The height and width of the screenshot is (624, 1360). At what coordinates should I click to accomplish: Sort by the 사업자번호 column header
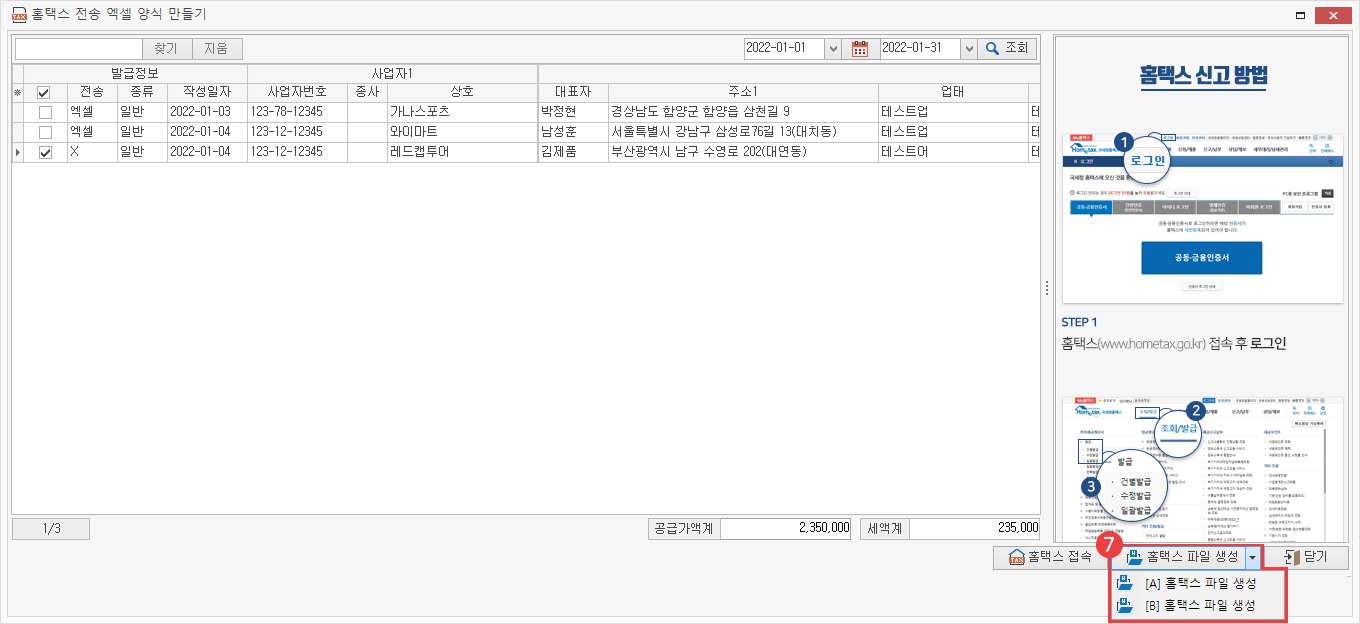pyautogui.click(x=297, y=92)
